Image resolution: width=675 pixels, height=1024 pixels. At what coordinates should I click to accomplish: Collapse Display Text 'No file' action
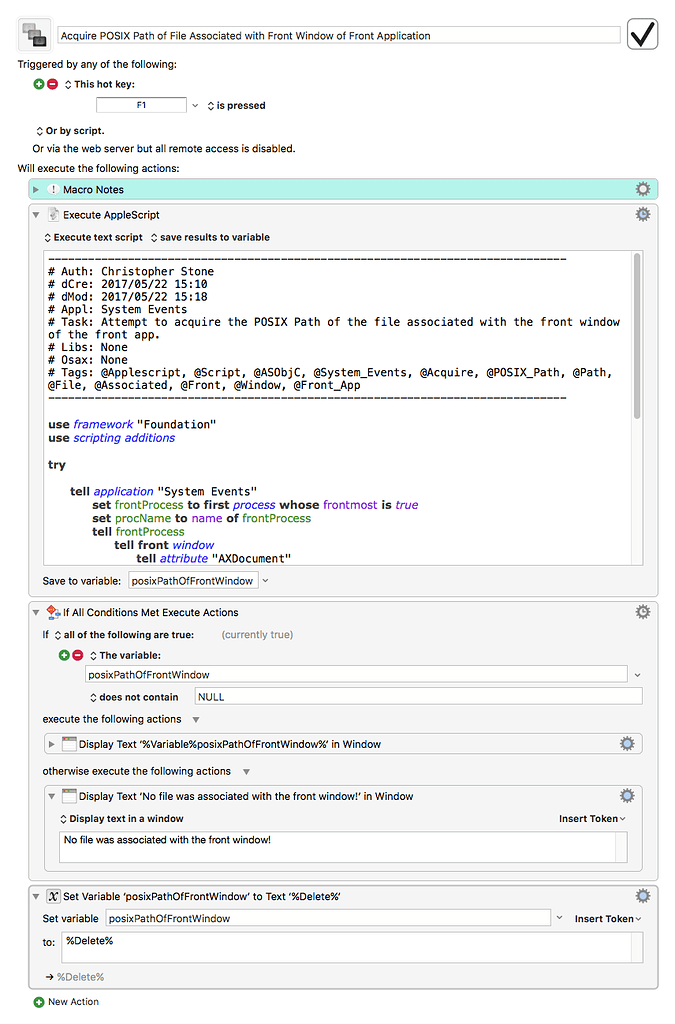52,797
